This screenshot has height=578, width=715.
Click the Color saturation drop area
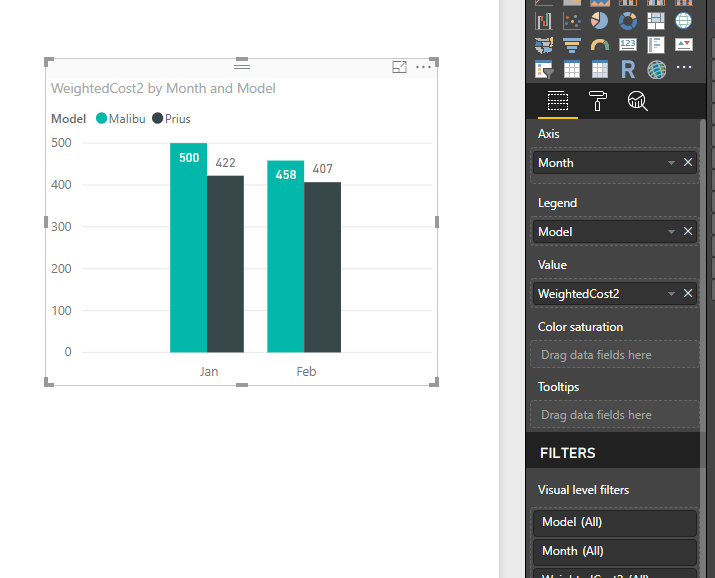(x=615, y=355)
